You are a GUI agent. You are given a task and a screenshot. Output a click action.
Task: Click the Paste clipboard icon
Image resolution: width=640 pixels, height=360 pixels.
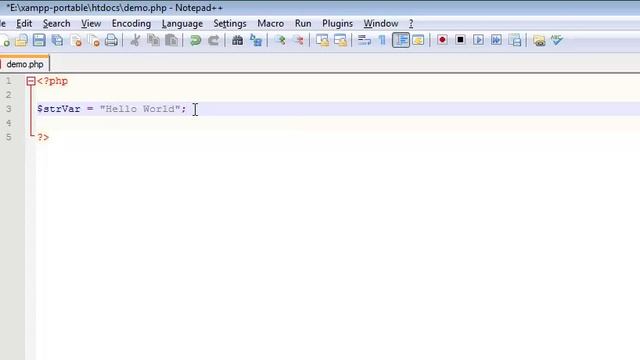(x=172, y=40)
